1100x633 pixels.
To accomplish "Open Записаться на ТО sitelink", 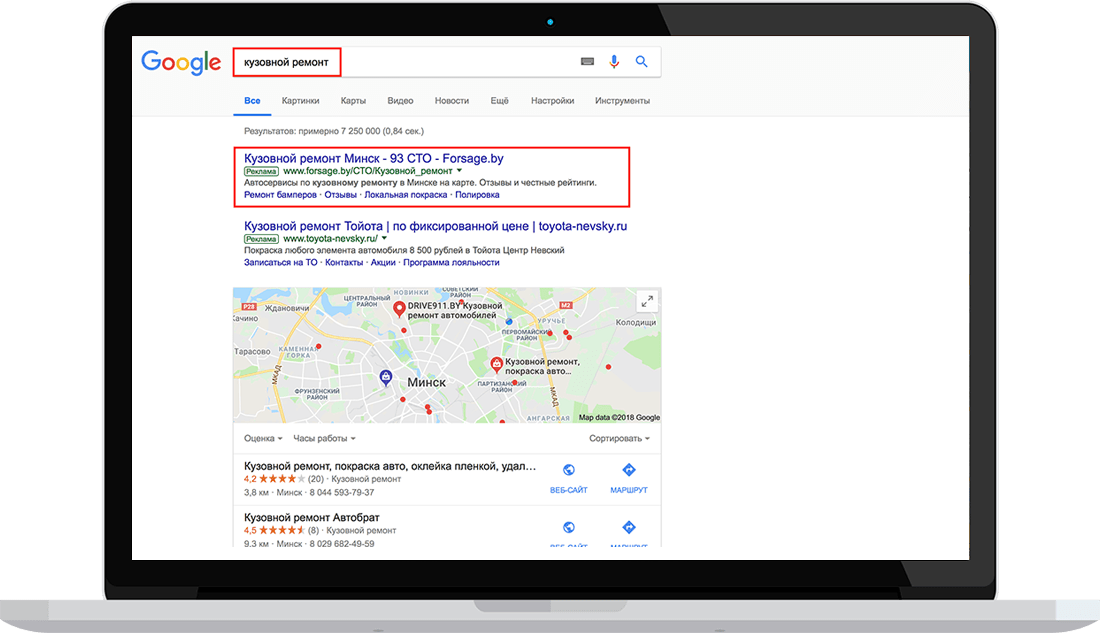I will 281,262.
